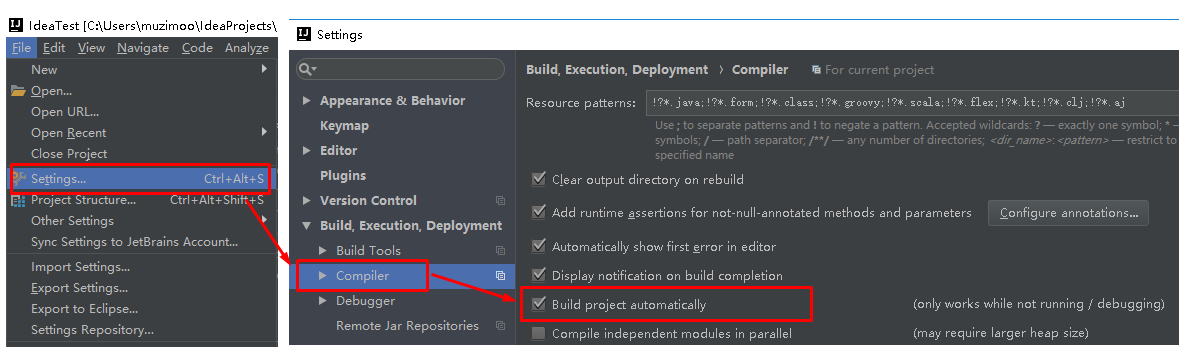Click the Open folder icon in File menu
This screenshot has height=364, width=1186.
pyautogui.click(x=18, y=91)
